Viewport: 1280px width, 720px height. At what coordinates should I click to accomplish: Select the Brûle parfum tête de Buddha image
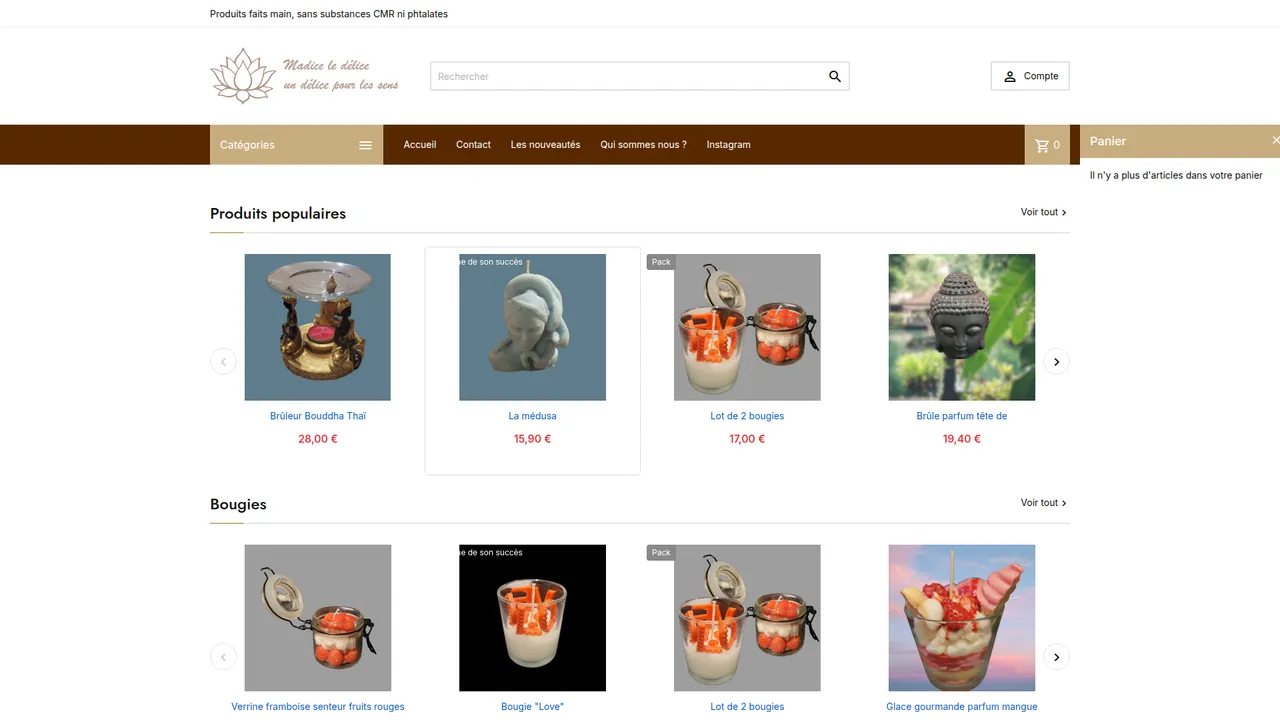click(962, 327)
